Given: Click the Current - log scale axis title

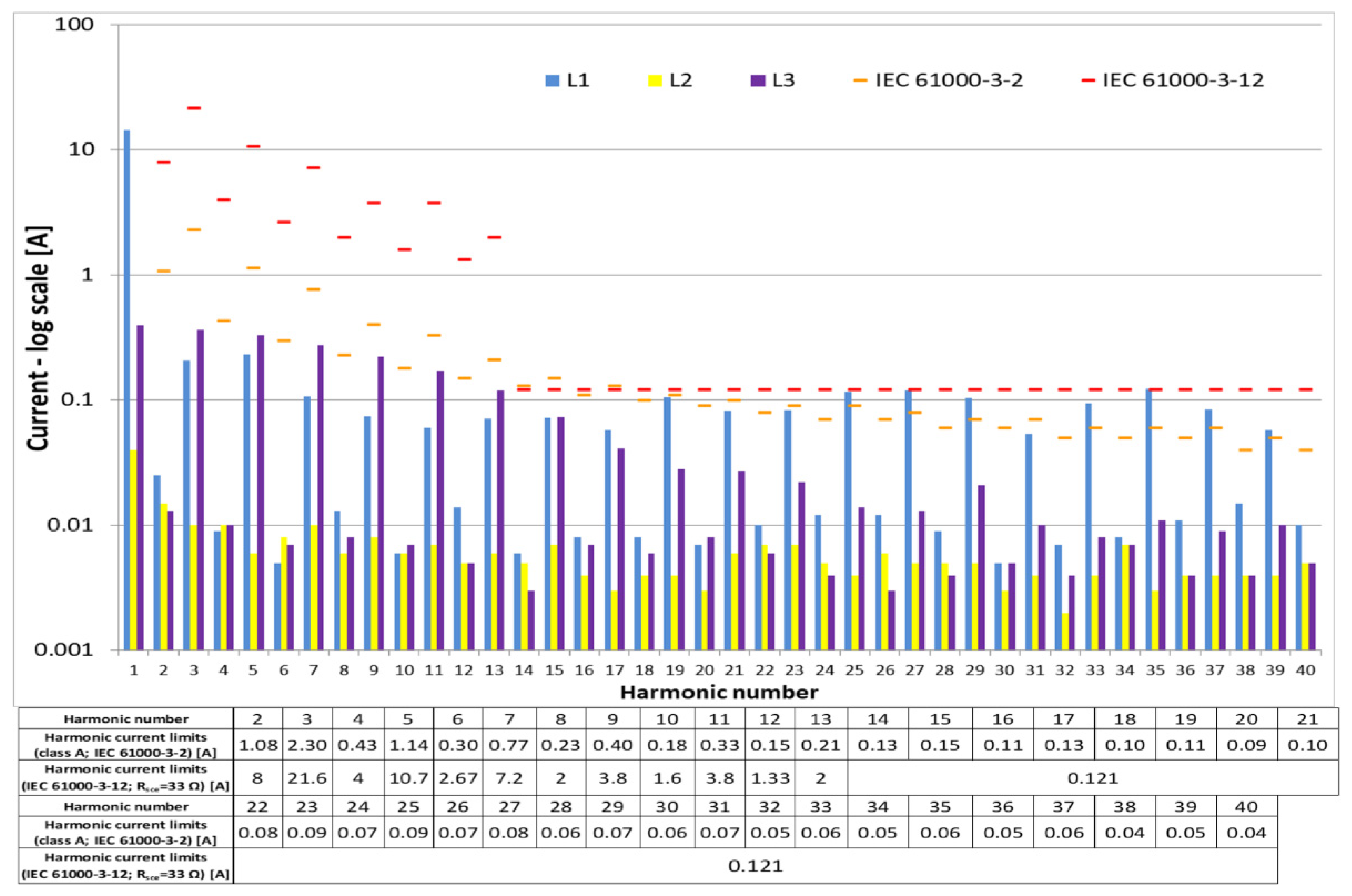Looking at the screenshot, I should pos(40,339).
